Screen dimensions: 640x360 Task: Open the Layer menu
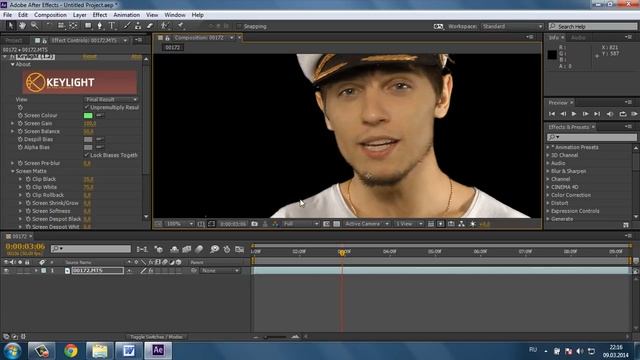click(80, 15)
